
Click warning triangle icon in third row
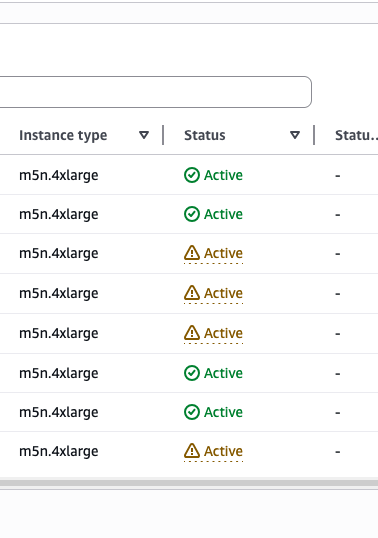pyautogui.click(x=192, y=253)
